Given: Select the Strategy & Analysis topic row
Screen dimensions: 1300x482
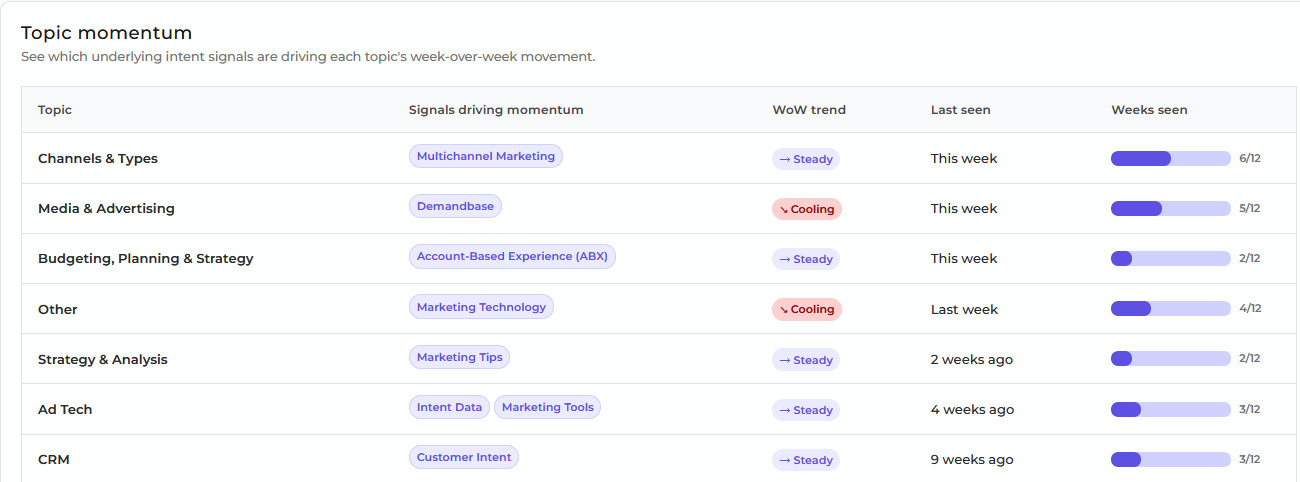Looking at the screenshot, I should click(660, 359).
